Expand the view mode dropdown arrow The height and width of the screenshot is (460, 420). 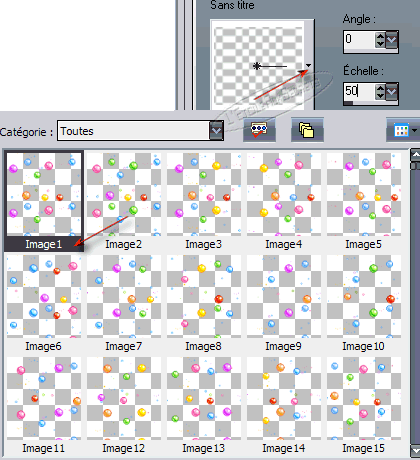pyautogui.click(x=415, y=130)
